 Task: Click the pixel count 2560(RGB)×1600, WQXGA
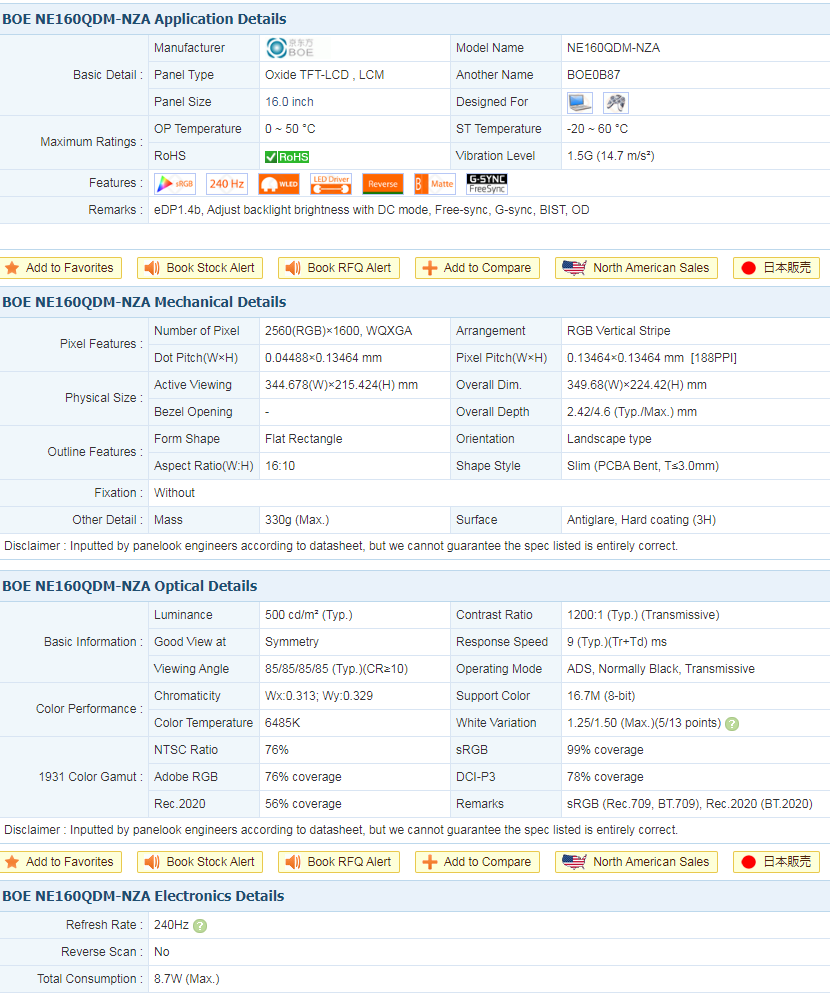pos(338,331)
